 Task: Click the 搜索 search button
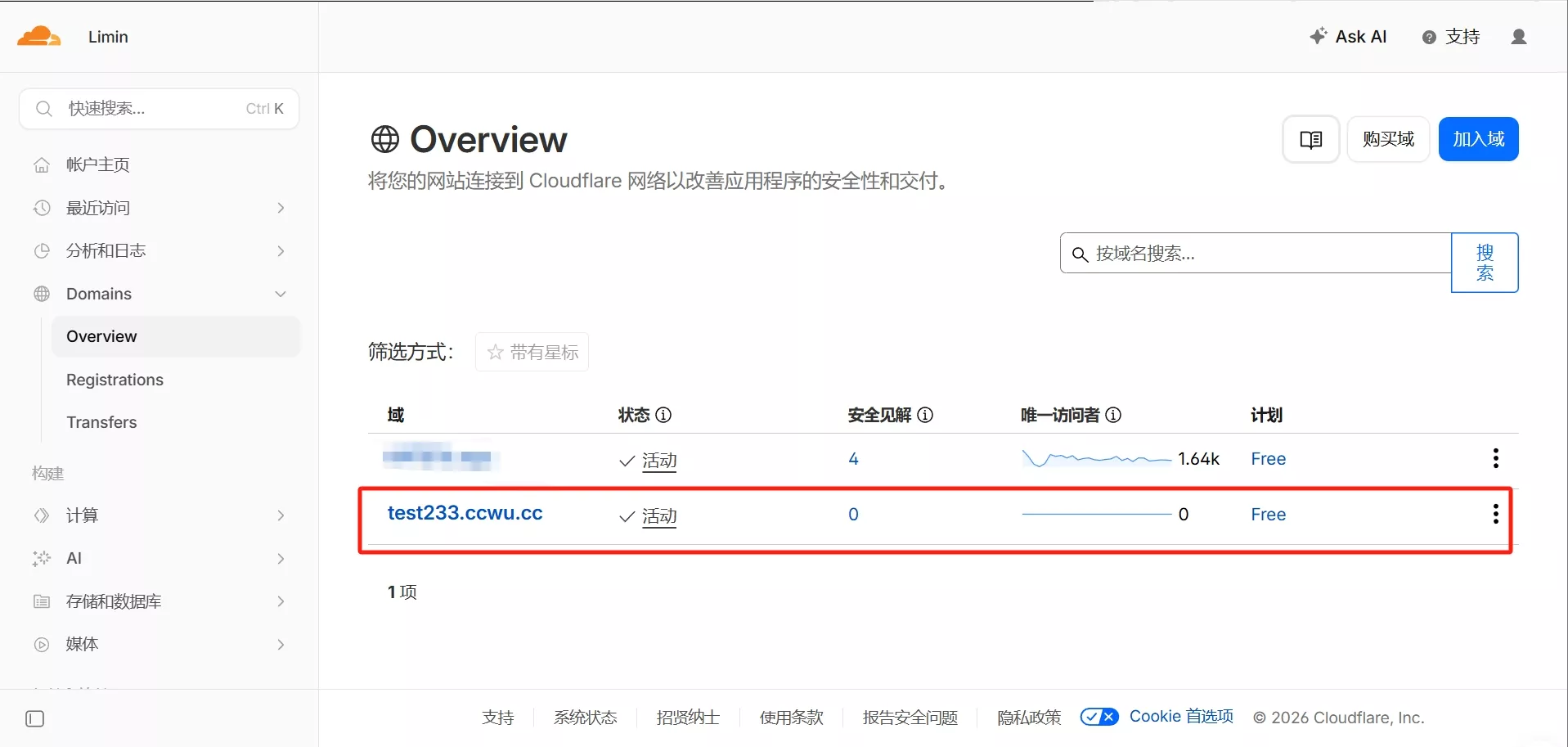[x=1485, y=263]
